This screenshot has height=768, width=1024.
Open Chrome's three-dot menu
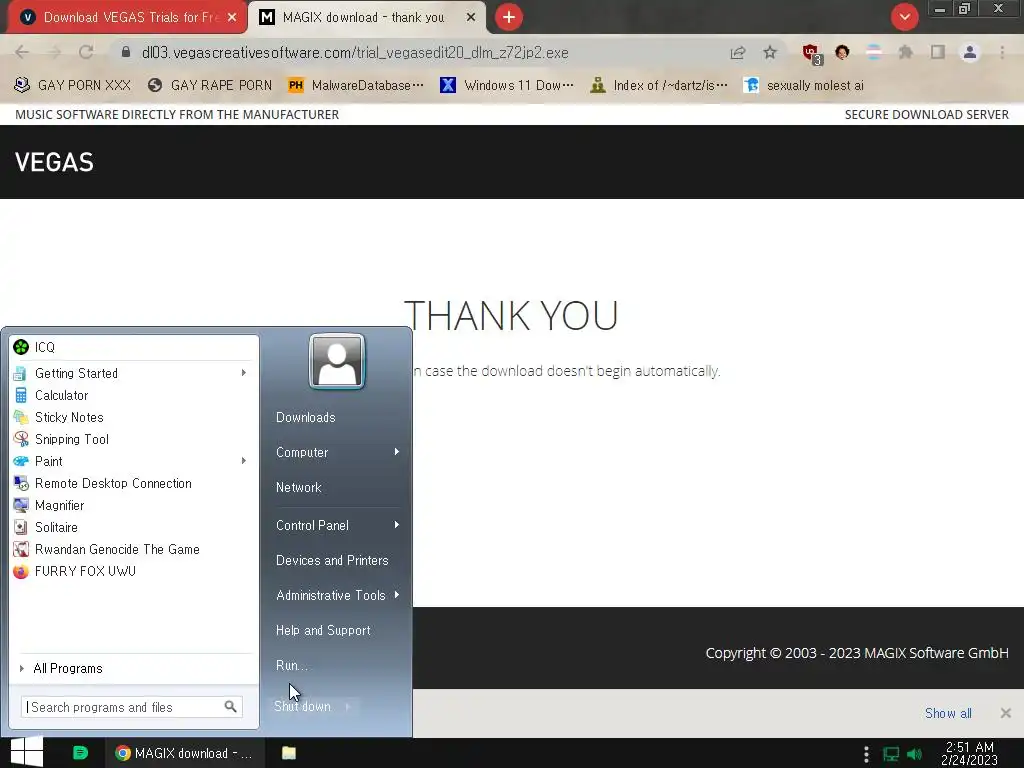[x=1002, y=52]
